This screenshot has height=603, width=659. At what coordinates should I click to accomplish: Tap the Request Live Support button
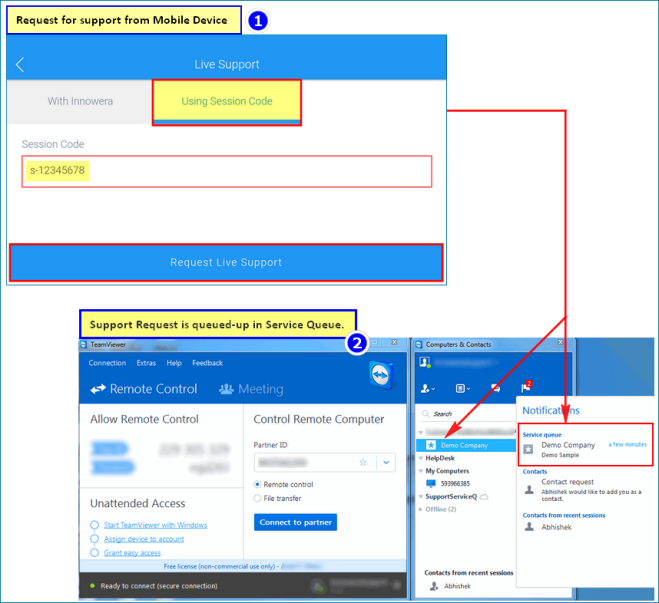pos(226,263)
